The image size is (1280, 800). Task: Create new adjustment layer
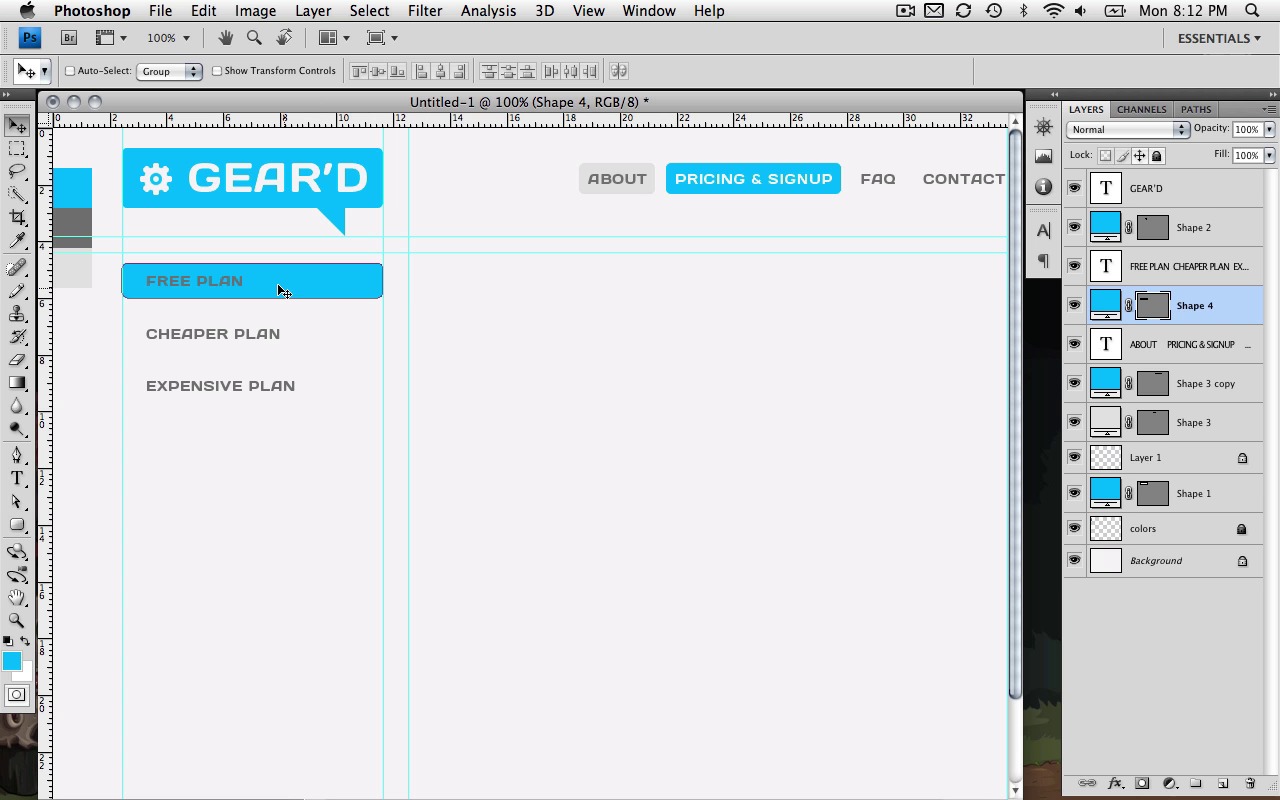(x=1168, y=784)
